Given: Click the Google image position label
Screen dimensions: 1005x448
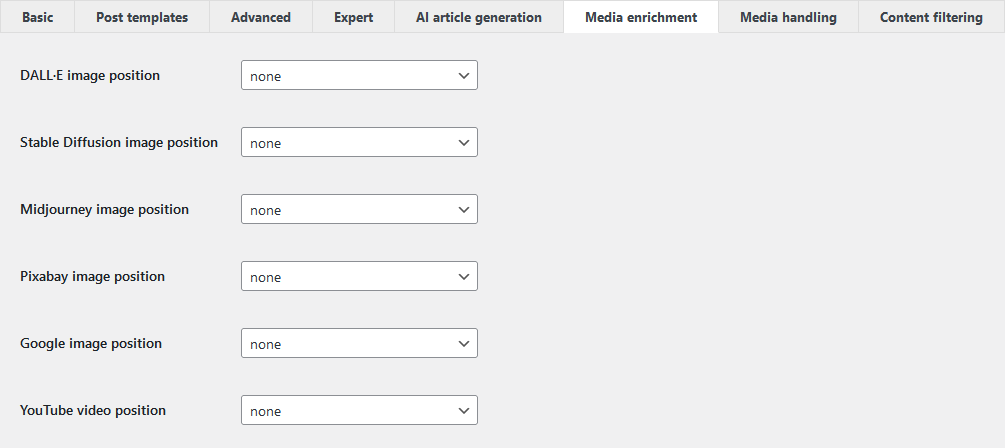Looking at the screenshot, I should [x=91, y=344].
